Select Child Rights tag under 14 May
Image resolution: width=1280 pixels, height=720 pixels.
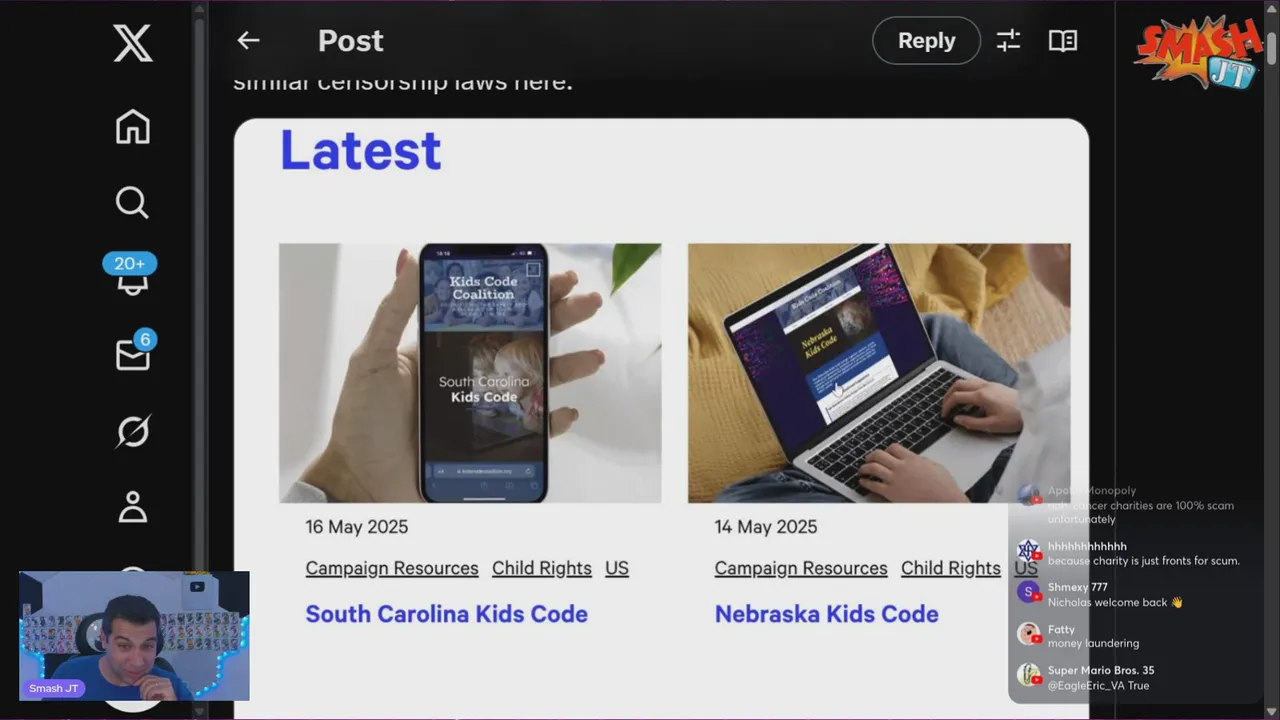950,568
